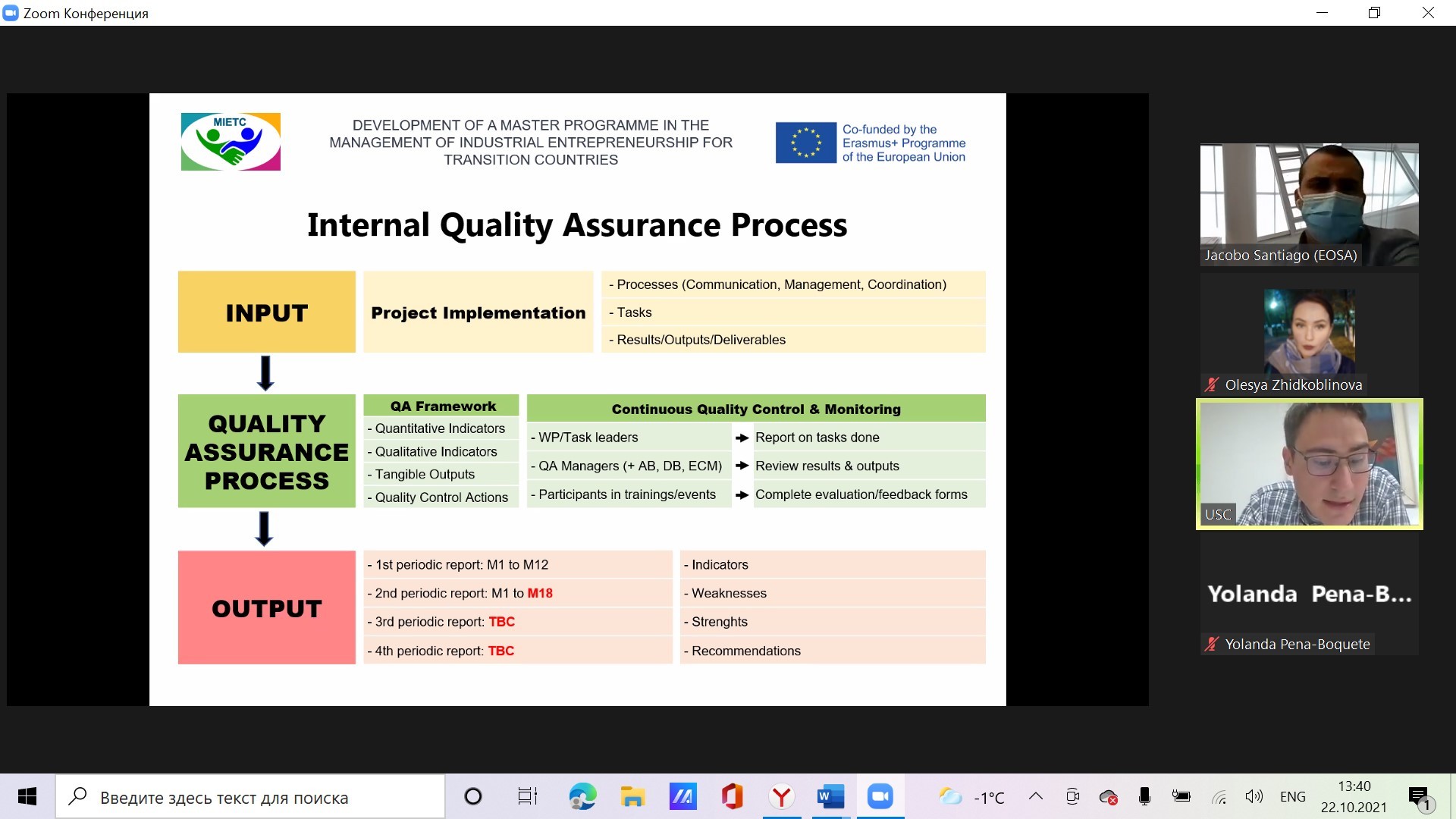Open Yandex Browser from the taskbar
1456x819 pixels.
(x=781, y=796)
